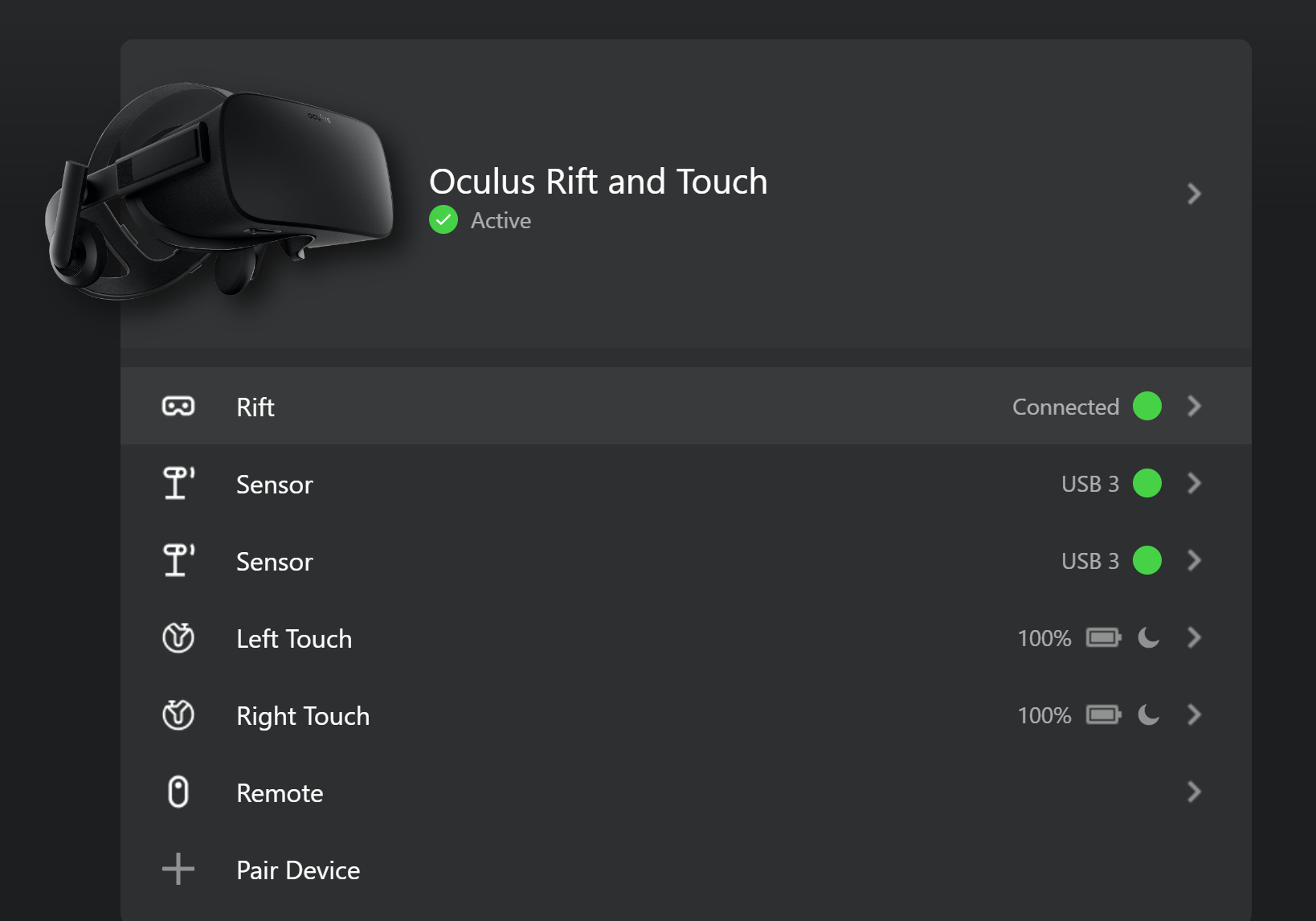Screen dimensions: 1316x921
Task: Click the Rift green connected status dot
Action: pos(1147,407)
